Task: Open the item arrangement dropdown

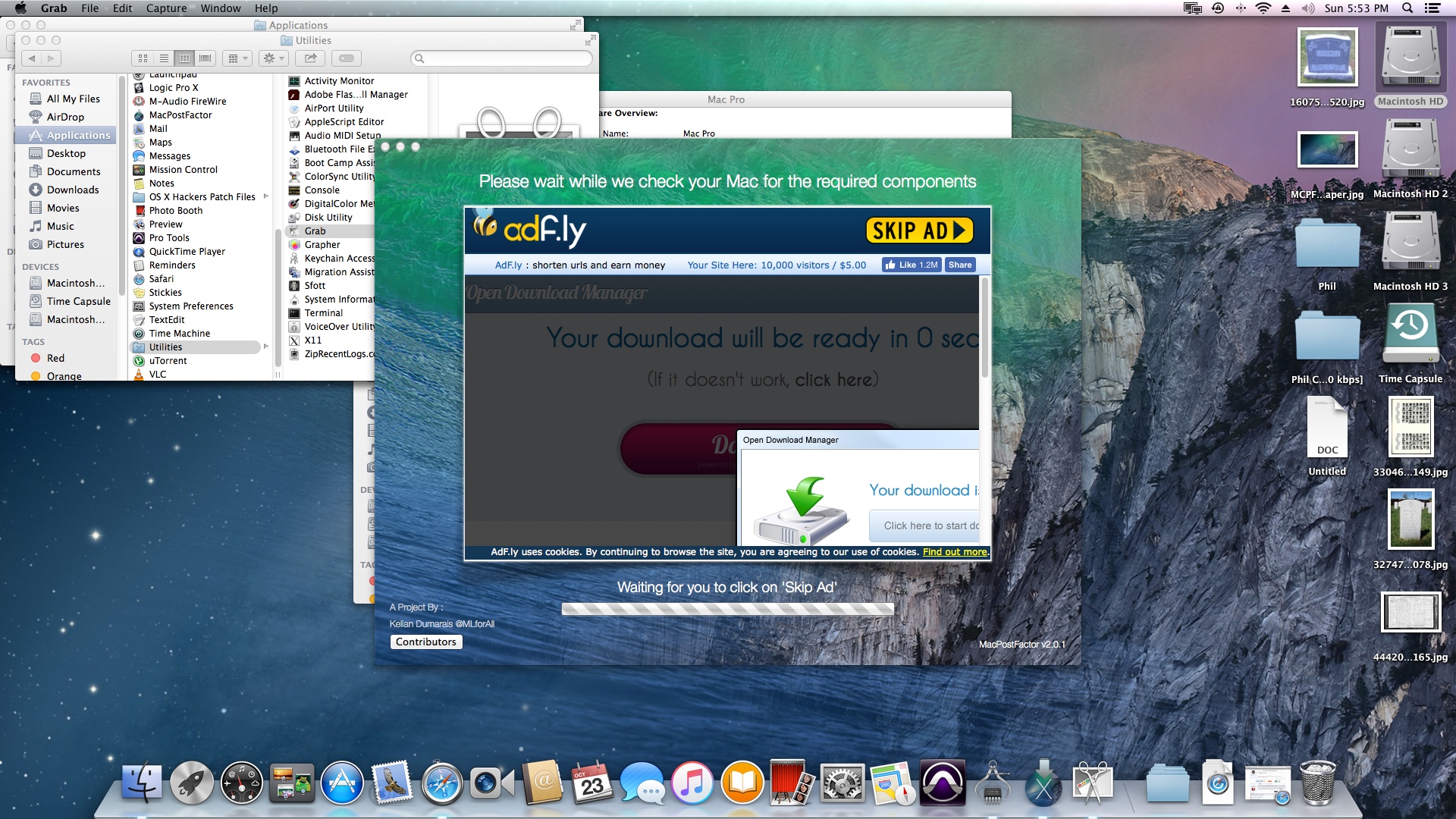Action: click(x=238, y=58)
